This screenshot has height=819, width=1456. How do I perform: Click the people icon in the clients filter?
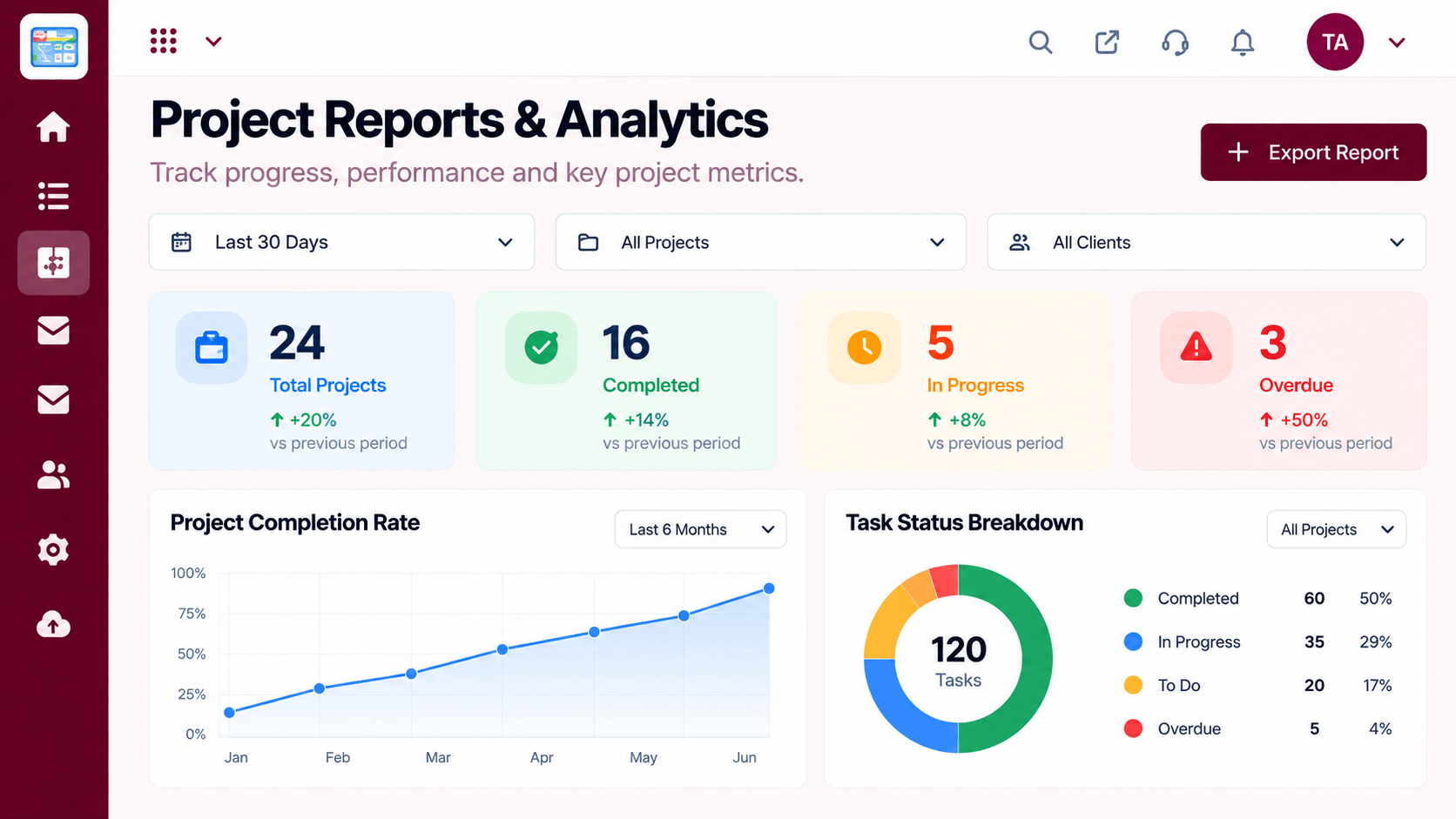coord(1020,242)
